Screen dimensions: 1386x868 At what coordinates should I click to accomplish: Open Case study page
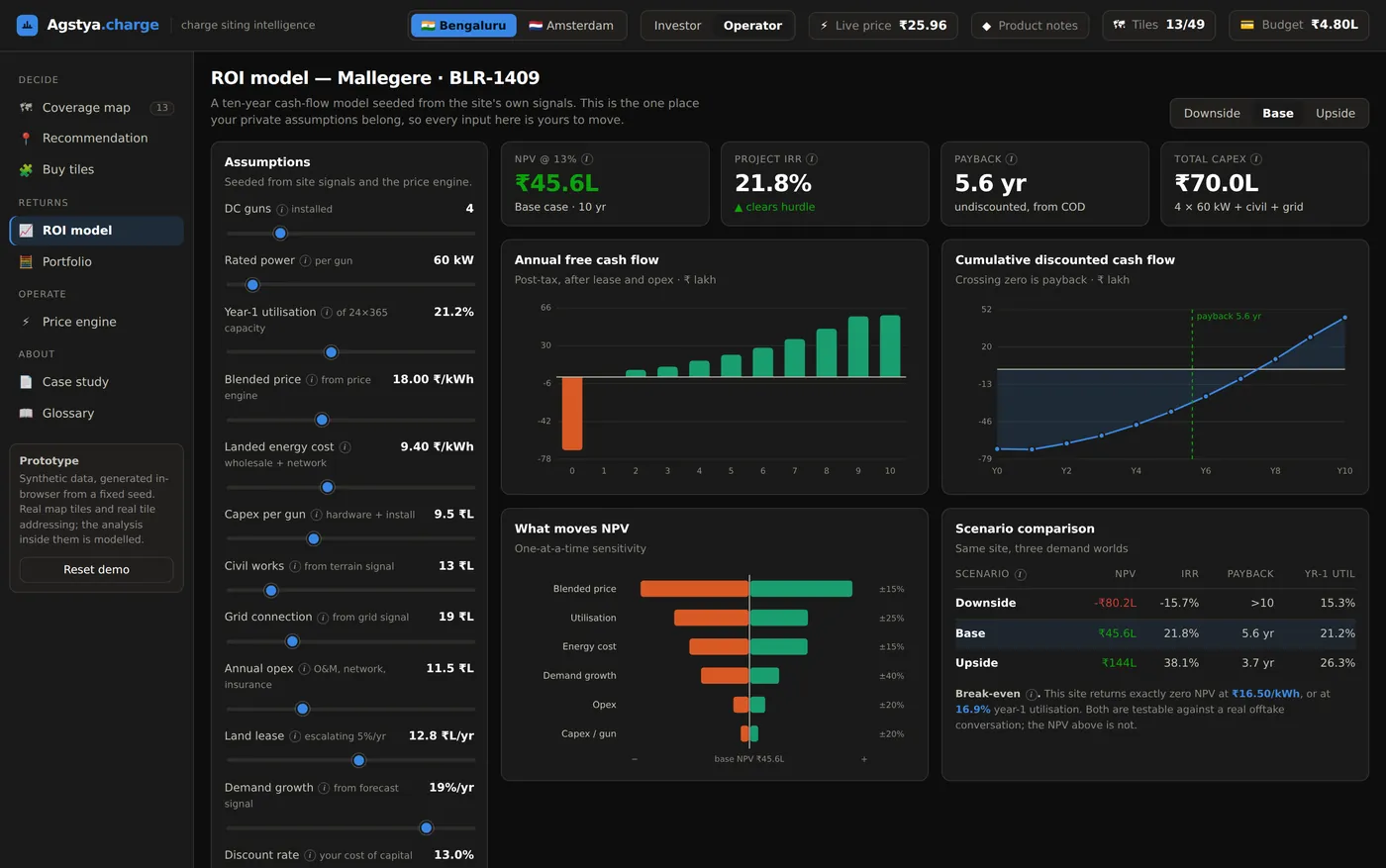(97, 382)
